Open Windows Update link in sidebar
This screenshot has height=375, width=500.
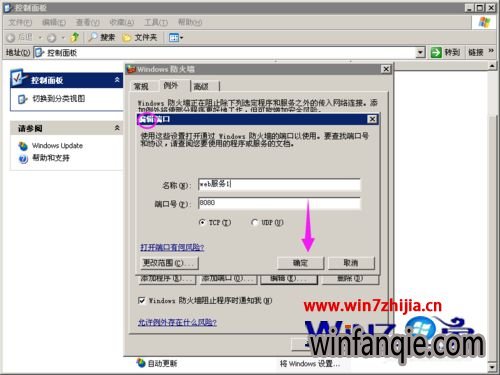[57, 146]
